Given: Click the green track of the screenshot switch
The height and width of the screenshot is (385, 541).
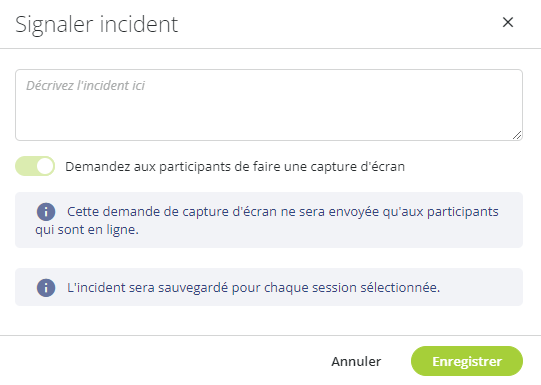Looking at the screenshot, I should click(26, 166).
